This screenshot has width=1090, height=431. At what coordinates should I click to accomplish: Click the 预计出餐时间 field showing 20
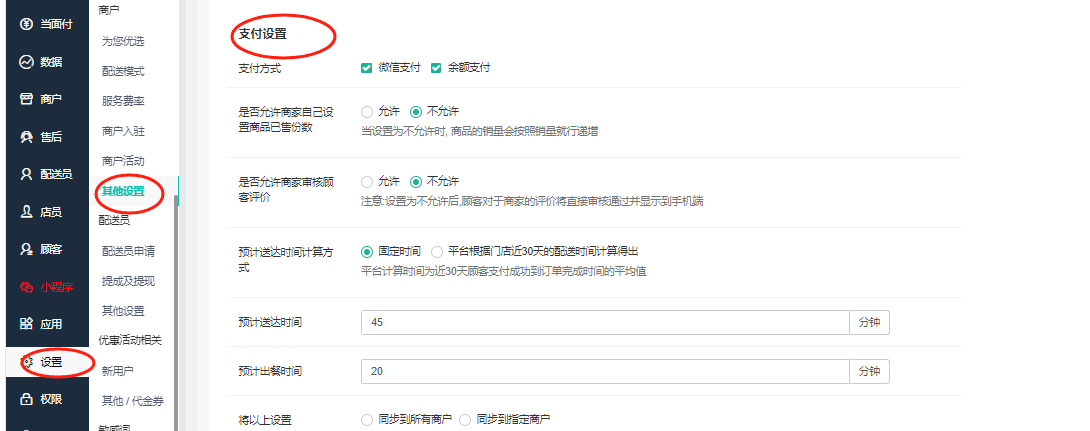click(605, 371)
